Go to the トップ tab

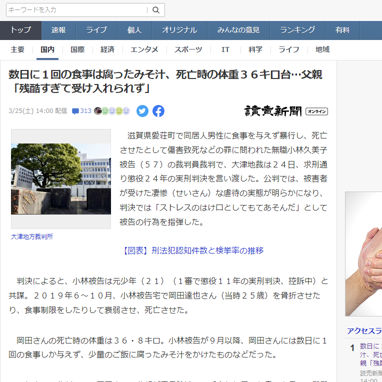click(21, 30)
